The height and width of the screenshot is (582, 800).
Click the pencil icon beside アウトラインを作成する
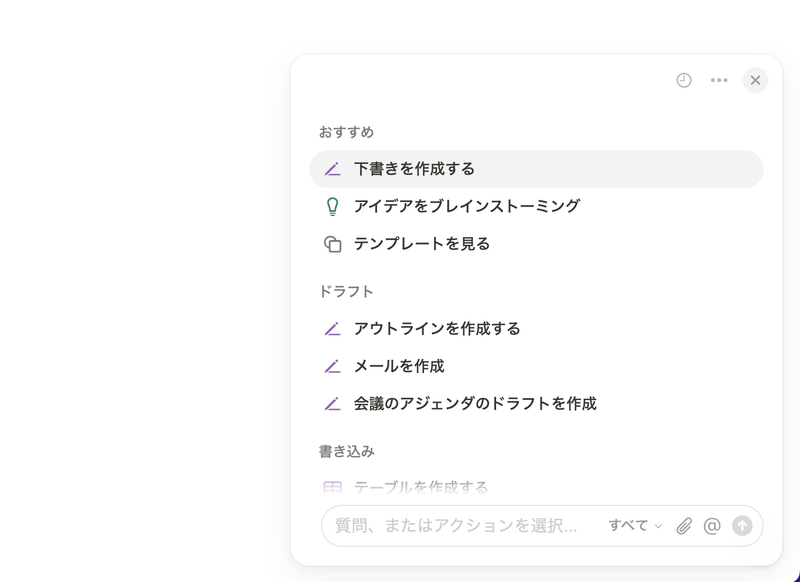[333, 328]
